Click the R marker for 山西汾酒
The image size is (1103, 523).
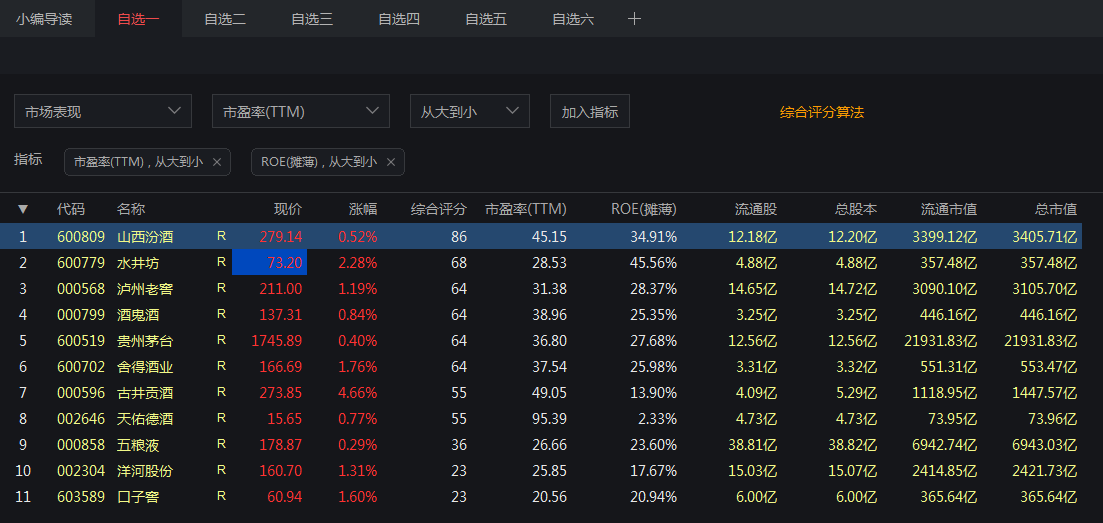[222, 237]
